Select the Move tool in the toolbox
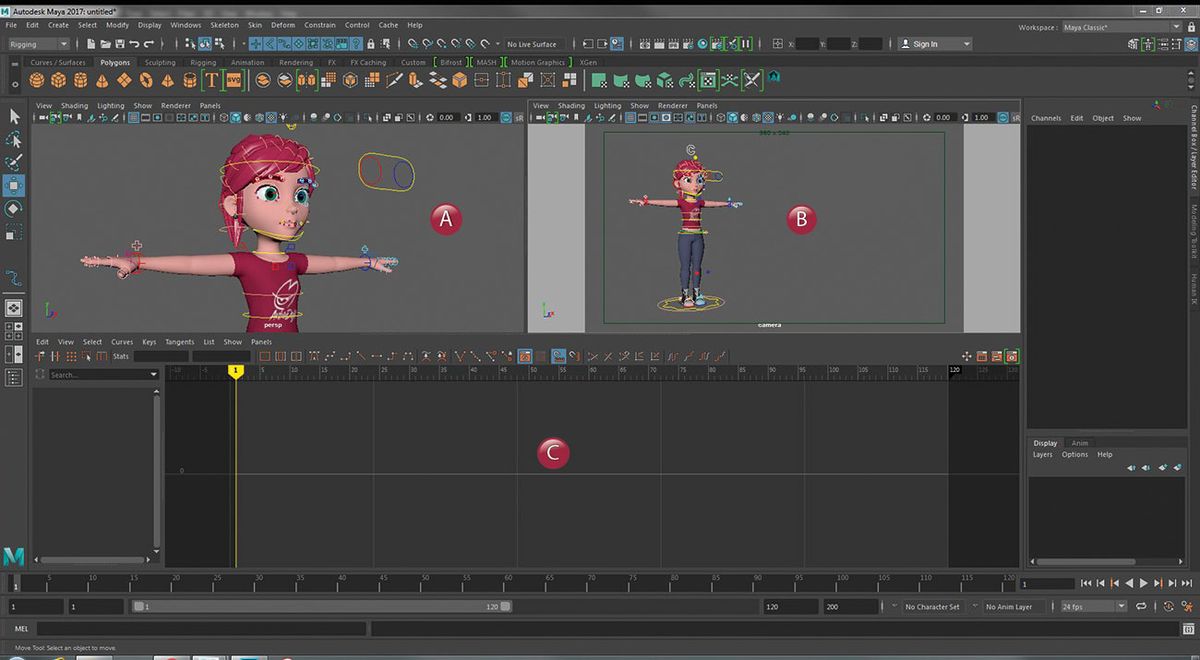 pyautogui.click(x=14, y=185)
